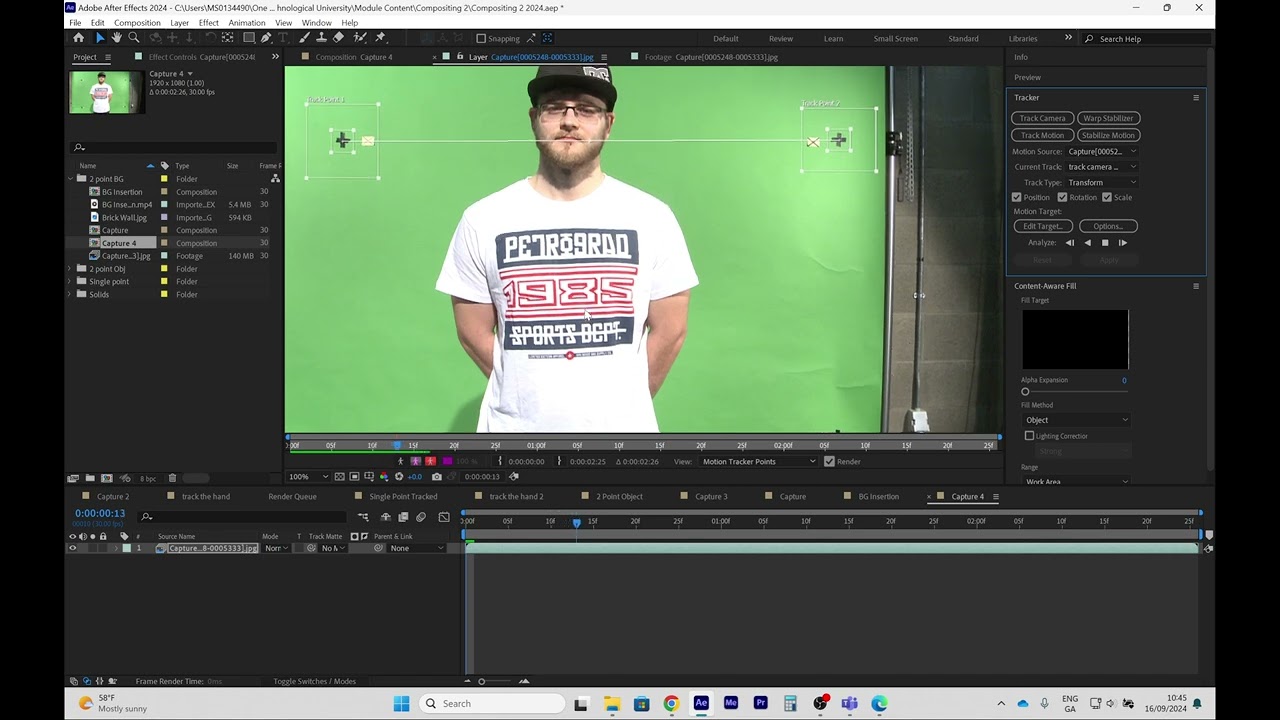Open the layer Mode dropdown
The image size is (1280, 720).
click(x=276, y=548)
